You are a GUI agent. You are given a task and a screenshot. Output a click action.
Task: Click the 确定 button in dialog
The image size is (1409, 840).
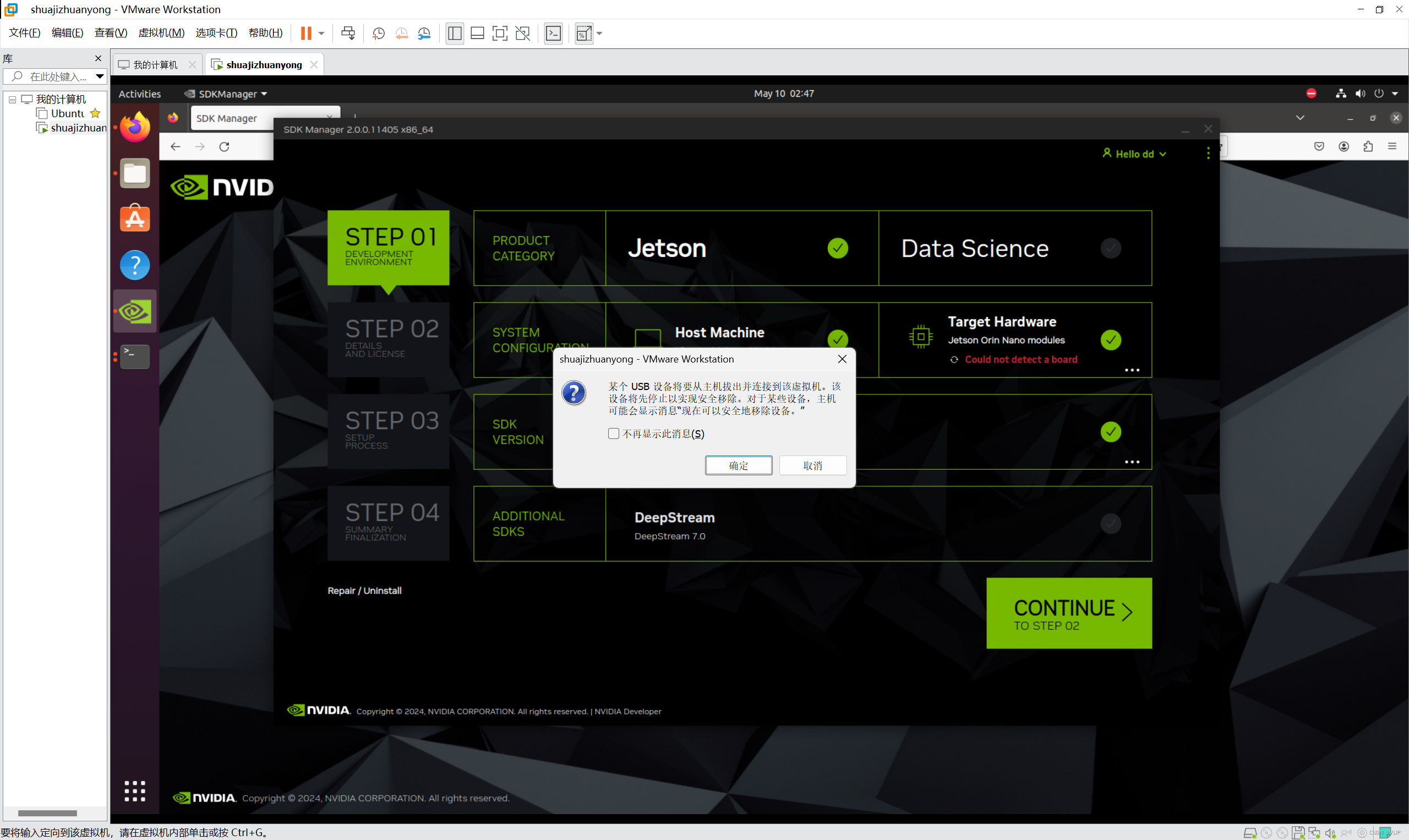[738, 465]
